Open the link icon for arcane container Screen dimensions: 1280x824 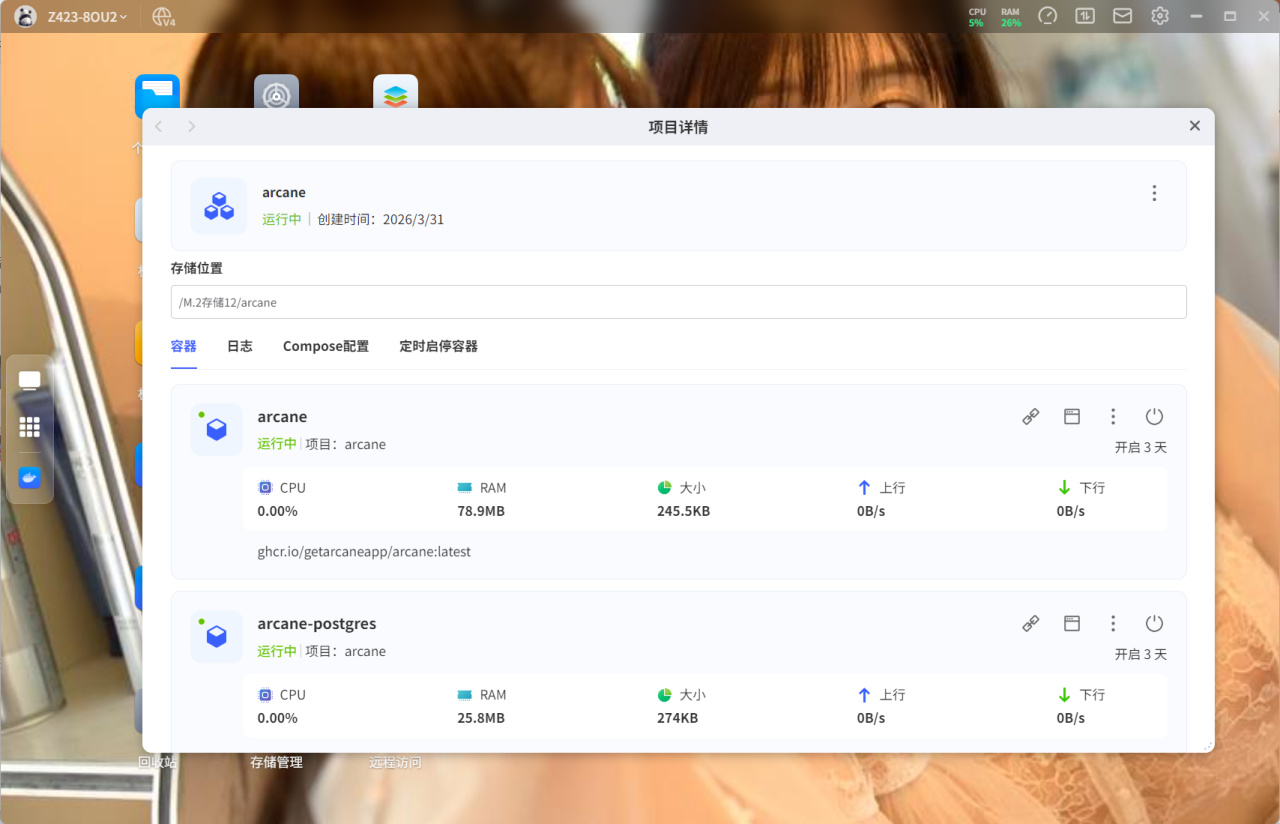[1030, 417]
